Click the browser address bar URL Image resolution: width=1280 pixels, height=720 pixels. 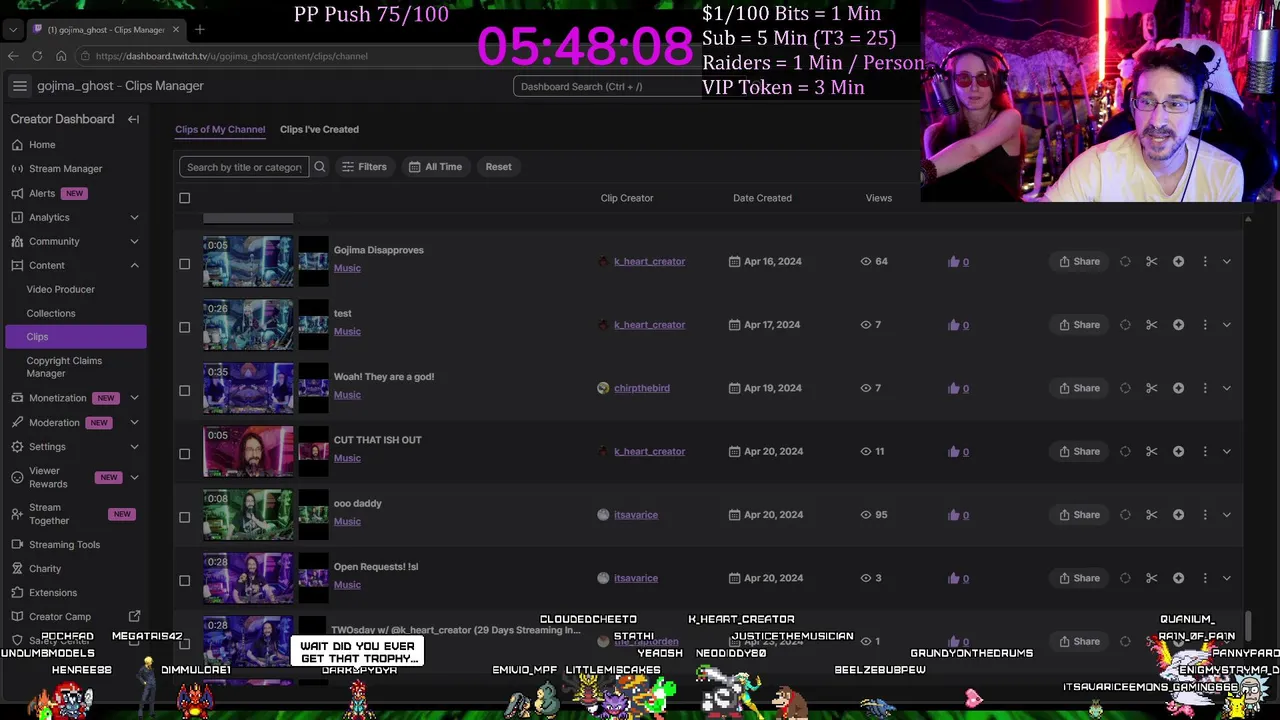tap(231, 56)
